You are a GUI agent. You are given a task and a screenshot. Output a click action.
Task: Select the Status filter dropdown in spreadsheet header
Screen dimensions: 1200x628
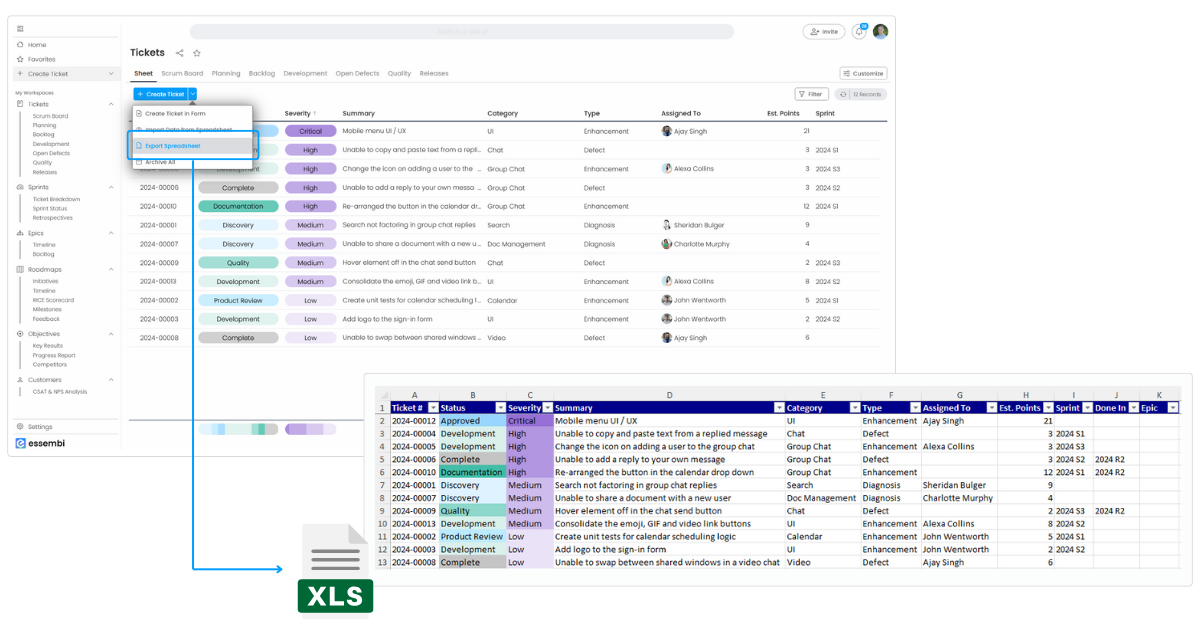pos(500,407)
